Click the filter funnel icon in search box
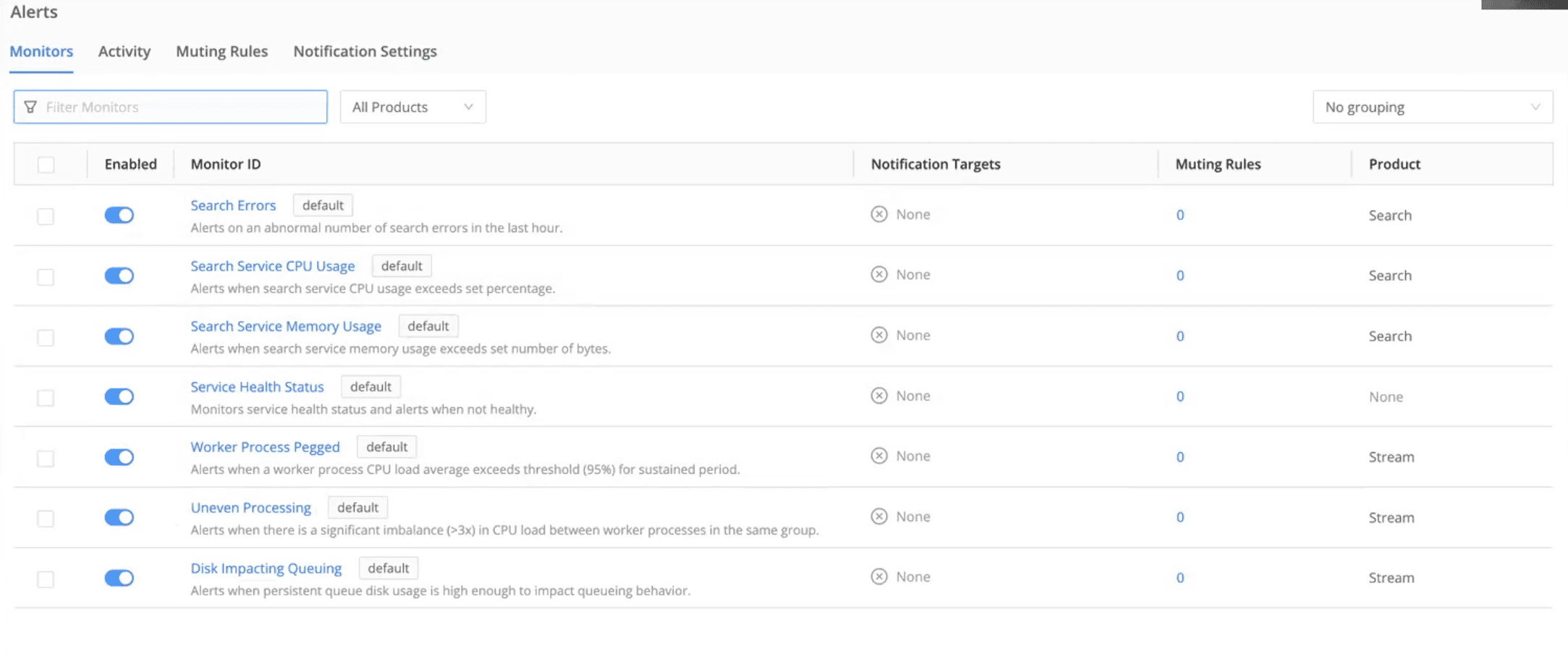Screen dimensions: 1568x659 point(30,107)
